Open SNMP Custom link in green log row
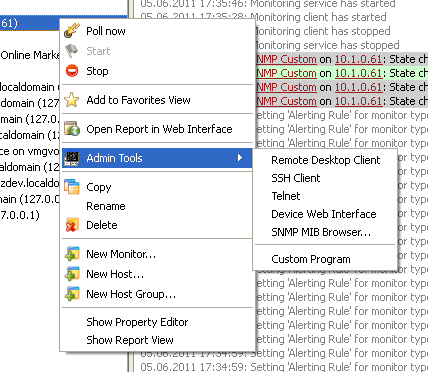This screenshot has width=428, height=372. point(286,73)
